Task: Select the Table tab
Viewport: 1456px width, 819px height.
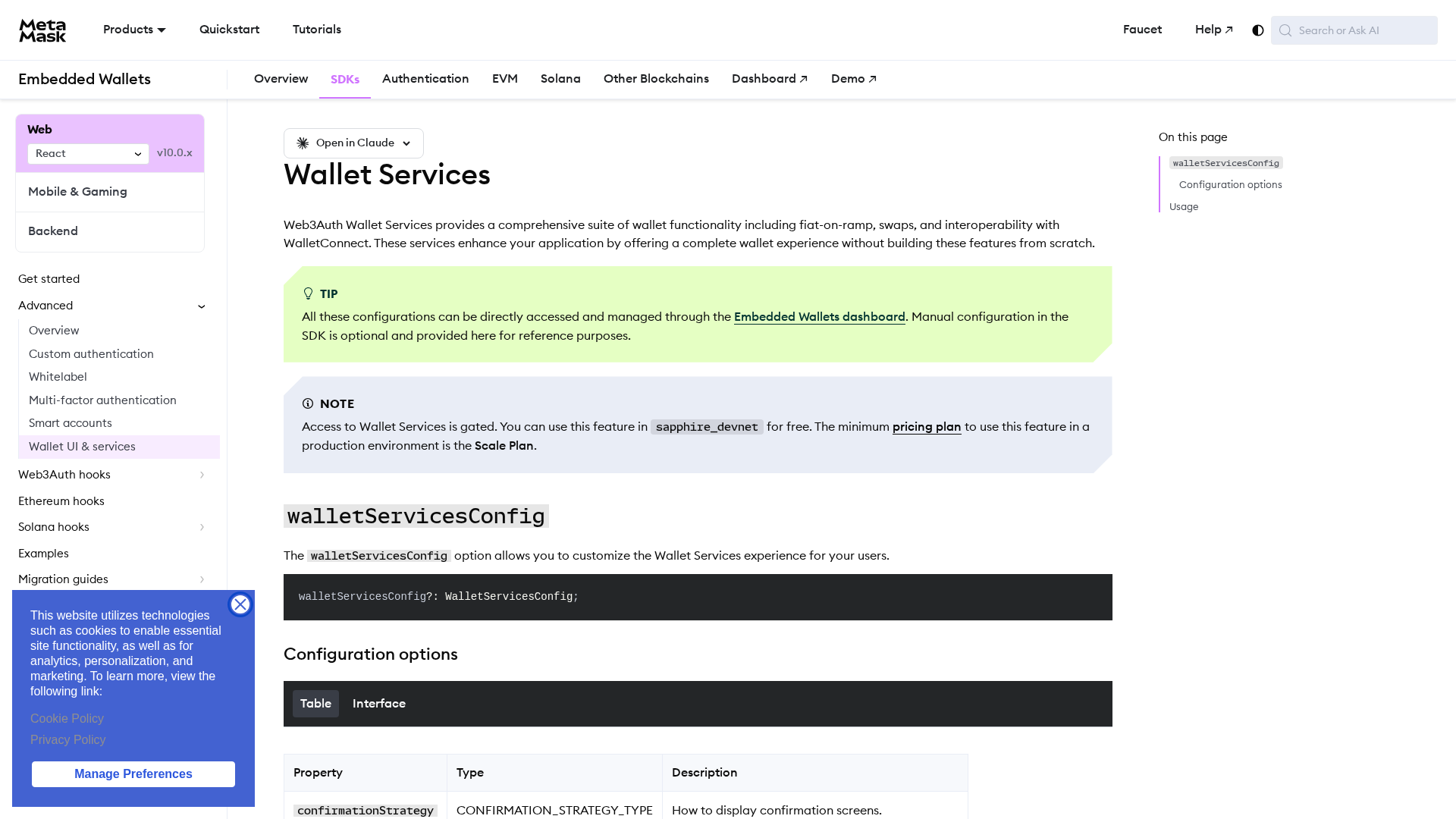Action: point(315,704)
